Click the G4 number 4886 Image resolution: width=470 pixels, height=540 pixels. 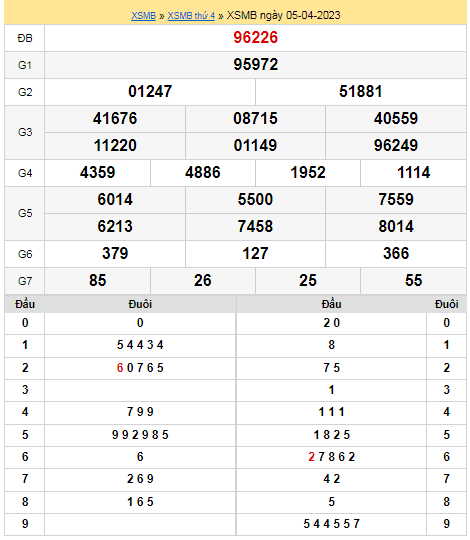coord(202,173)
